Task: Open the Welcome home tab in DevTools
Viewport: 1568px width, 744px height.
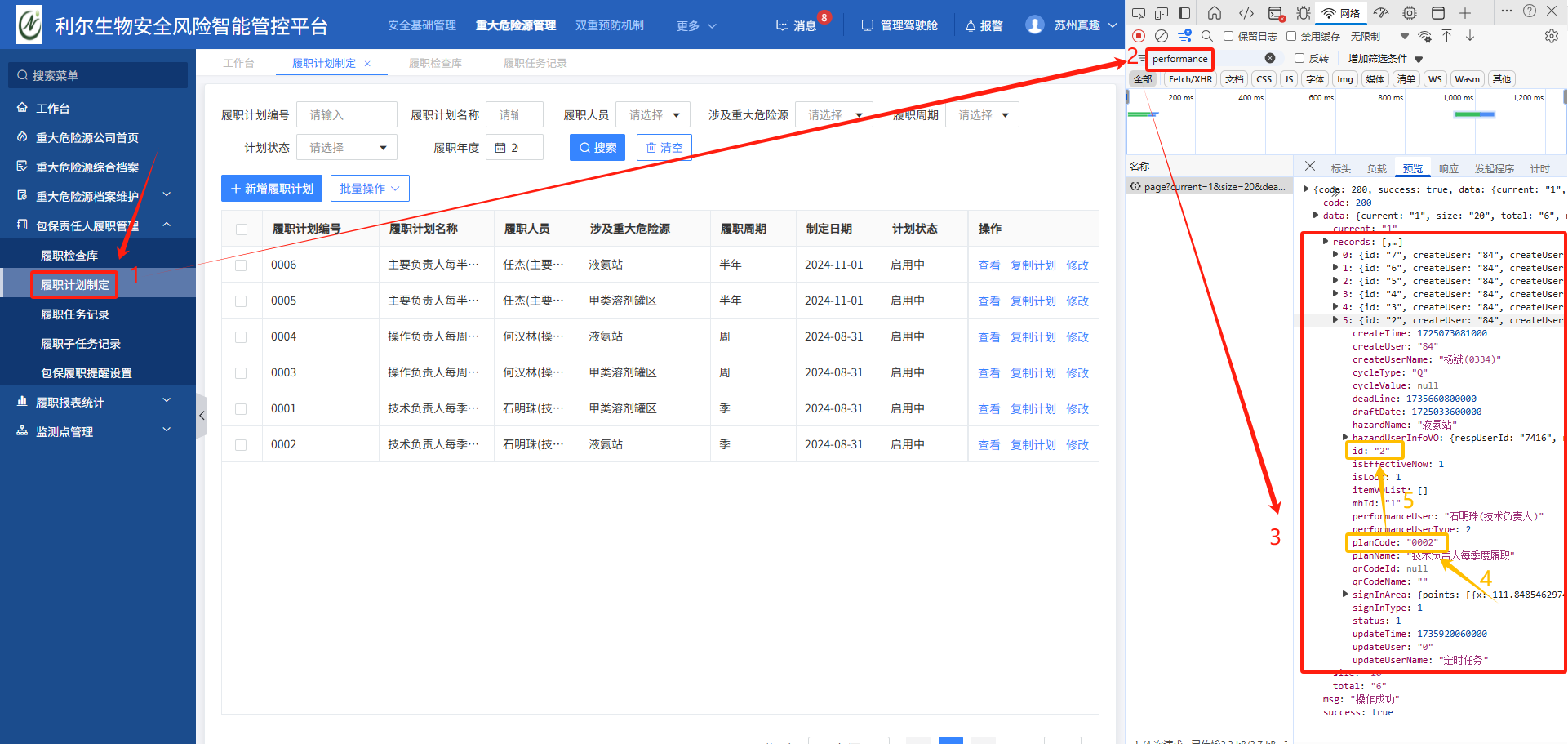Action: [x=1215, y=13]
